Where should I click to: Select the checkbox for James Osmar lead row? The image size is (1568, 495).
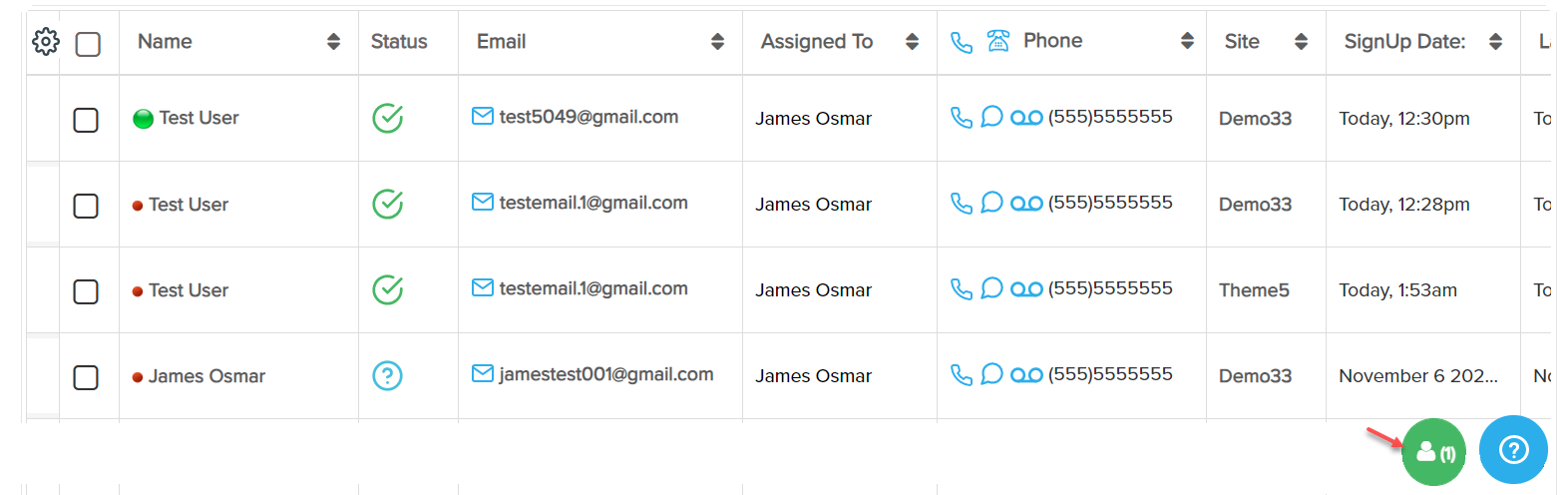[x=86, y=377]
